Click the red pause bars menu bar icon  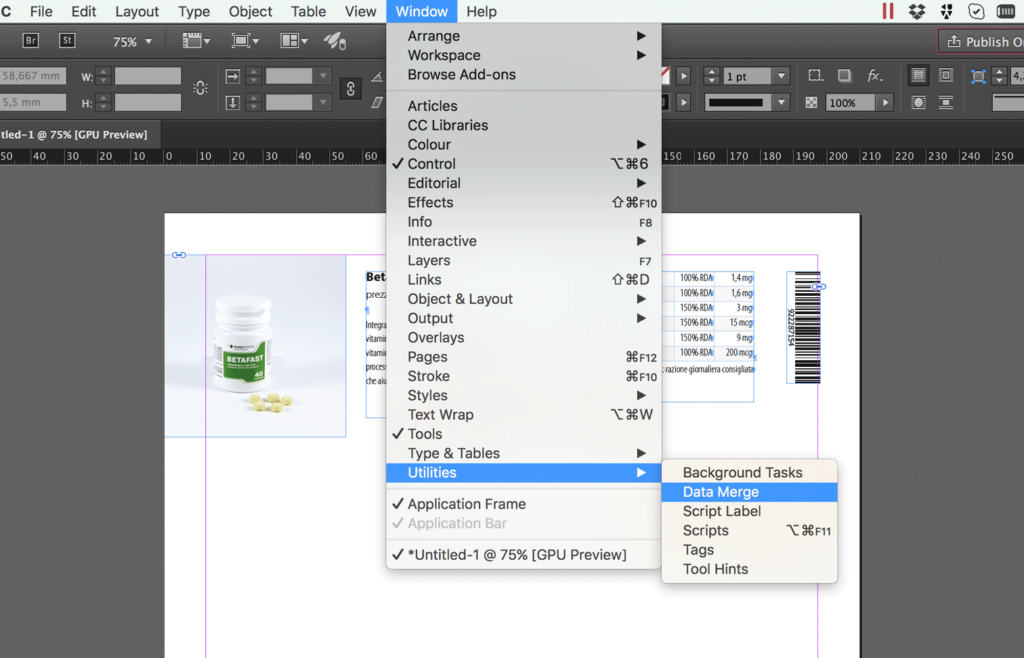click(x=888, y=11)
